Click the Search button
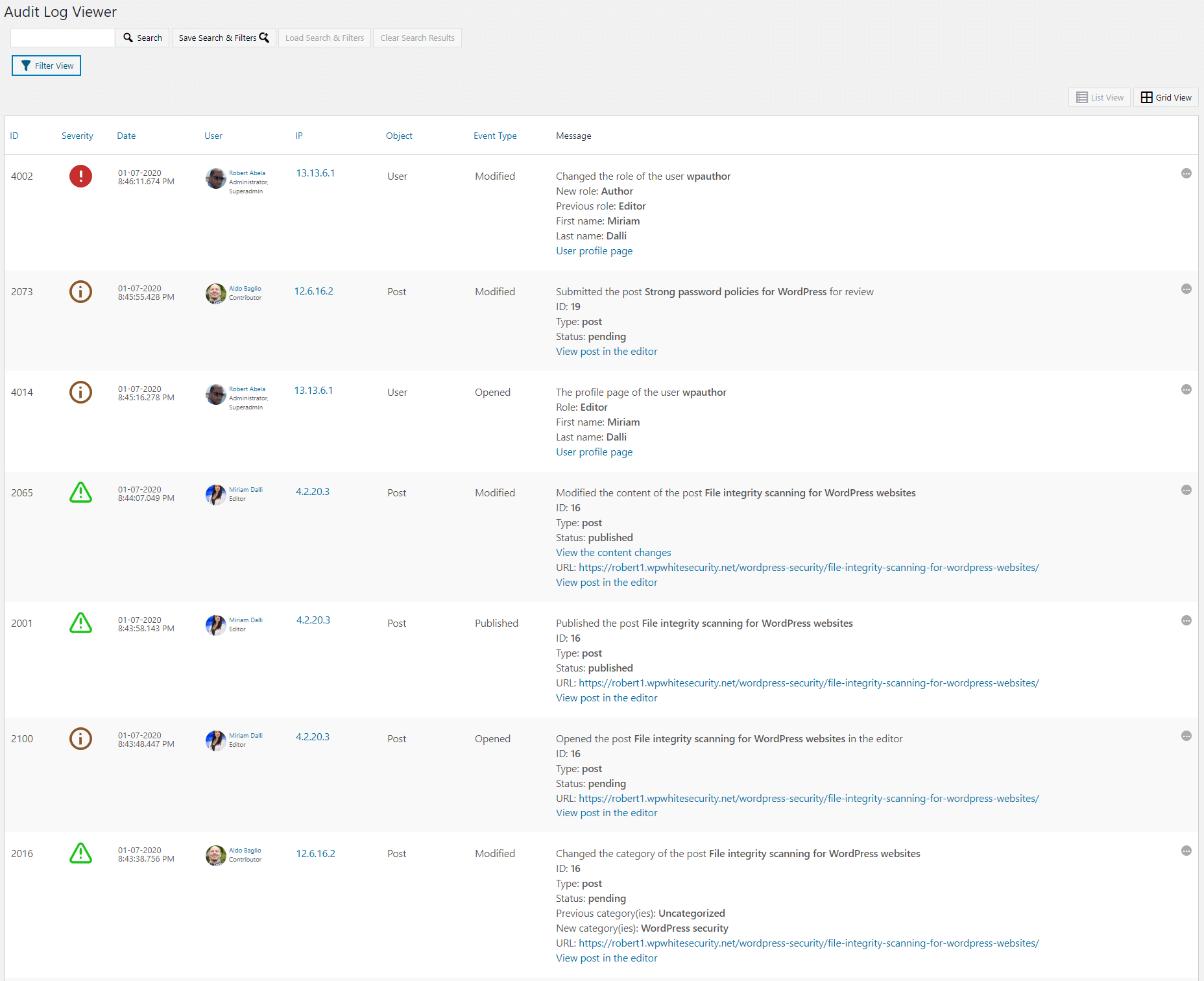This screenshot has height=981, width=1204. (x=143, y=38)
